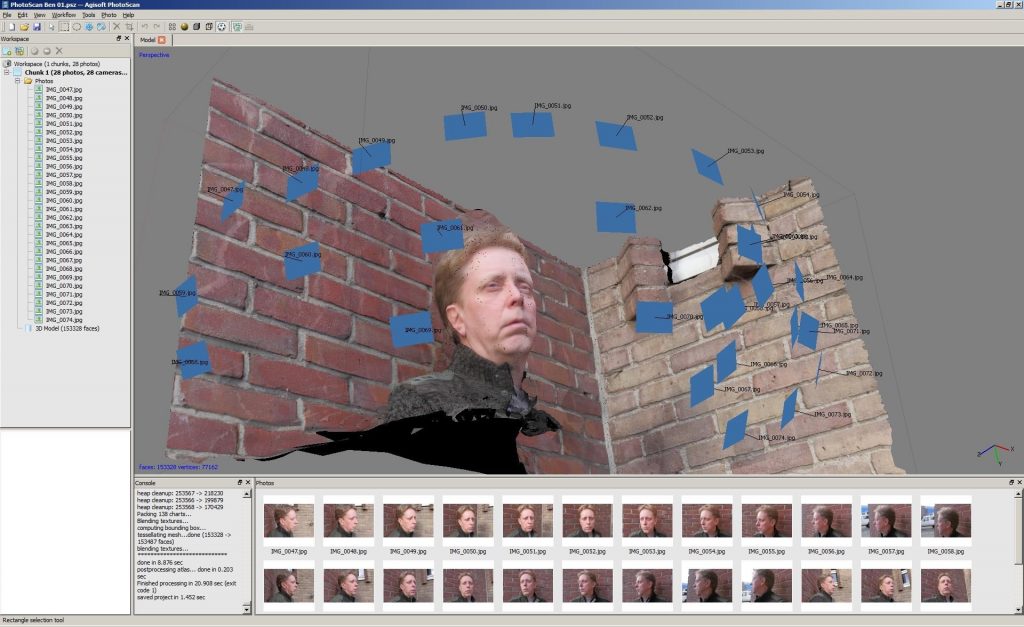Viewport: 1024px width, 627px height.
Task: Collapse the Chunk 1 tree node
Action: [x=6, y=72]
